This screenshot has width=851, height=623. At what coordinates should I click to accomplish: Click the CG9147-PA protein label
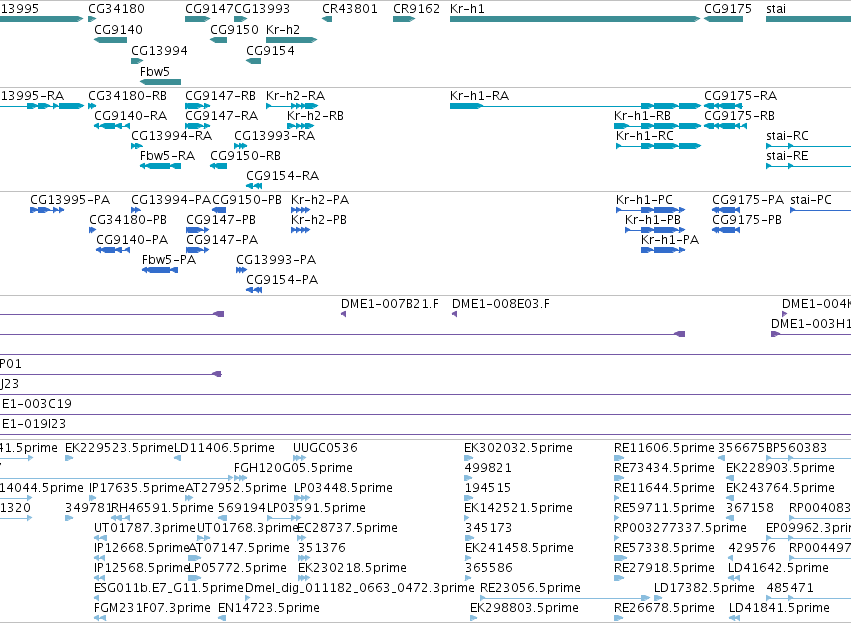coord(222,240)
